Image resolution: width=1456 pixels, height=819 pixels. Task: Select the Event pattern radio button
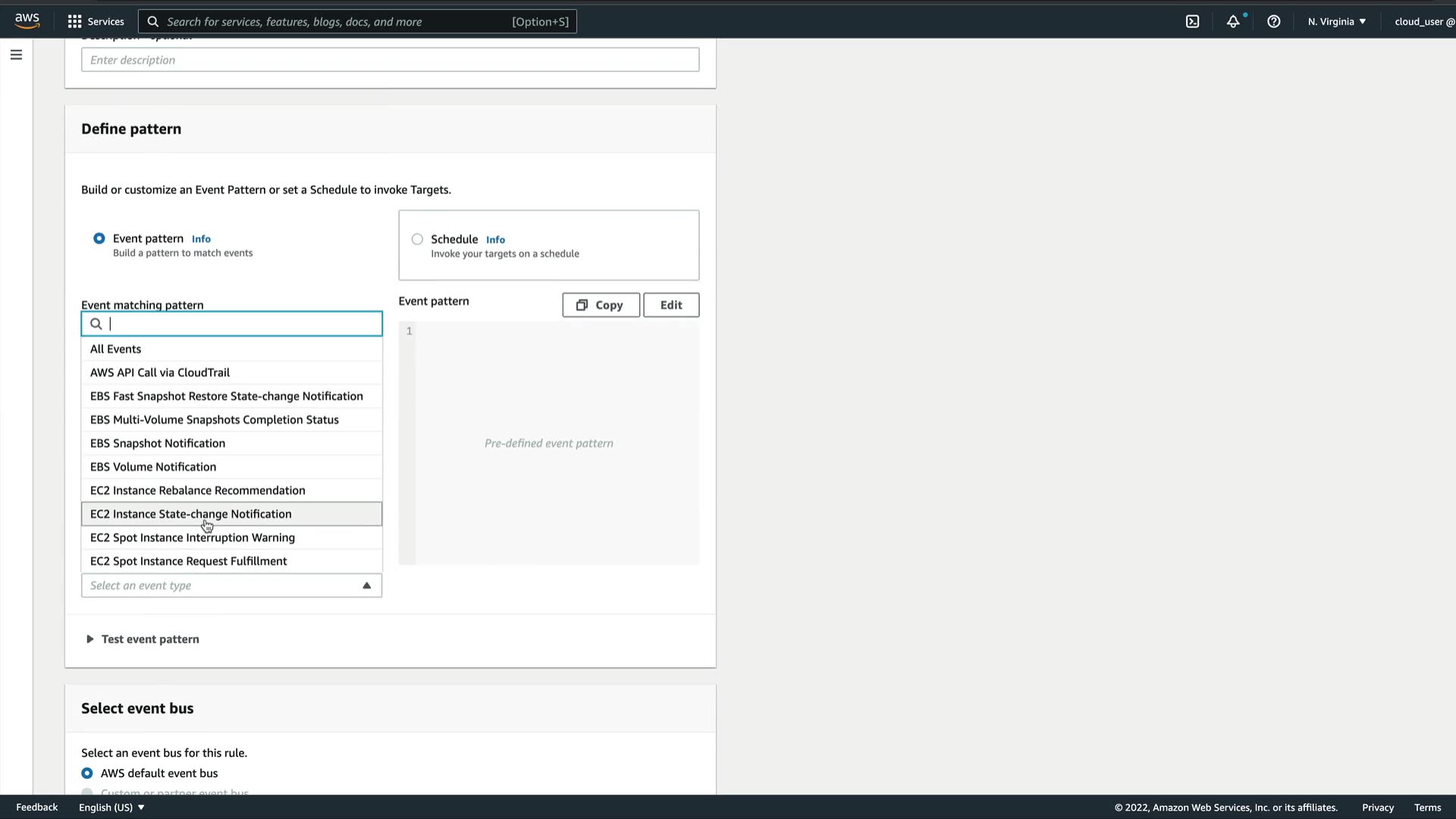[x=99, y=239]
